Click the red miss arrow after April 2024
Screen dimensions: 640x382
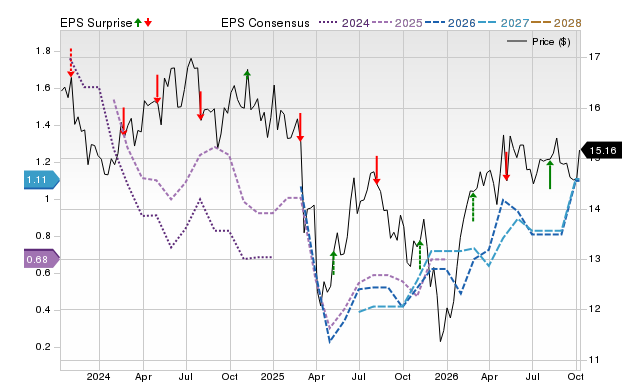tap(157, 89)
